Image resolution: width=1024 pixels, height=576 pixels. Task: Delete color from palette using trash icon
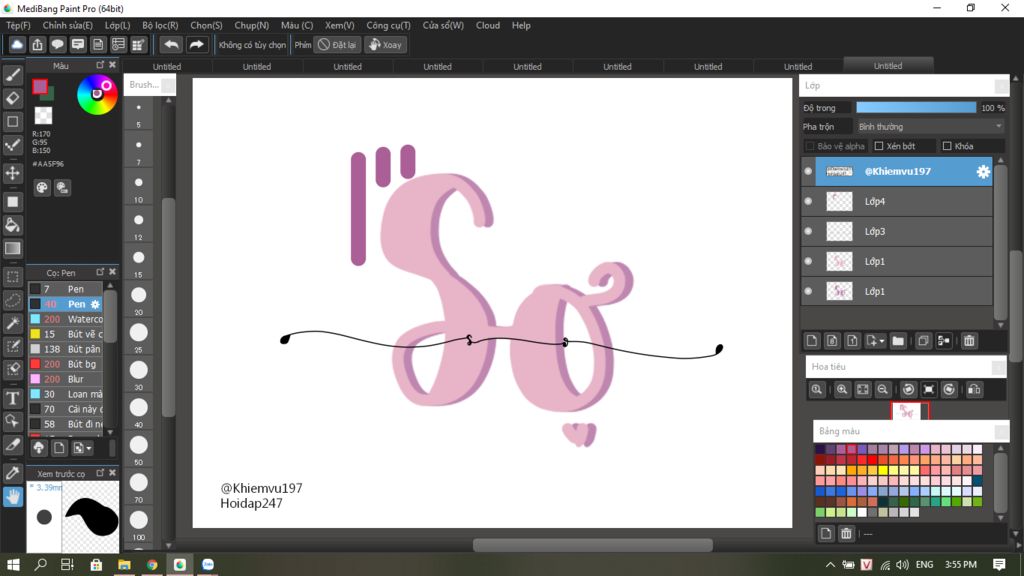click(x=846, y=534)
